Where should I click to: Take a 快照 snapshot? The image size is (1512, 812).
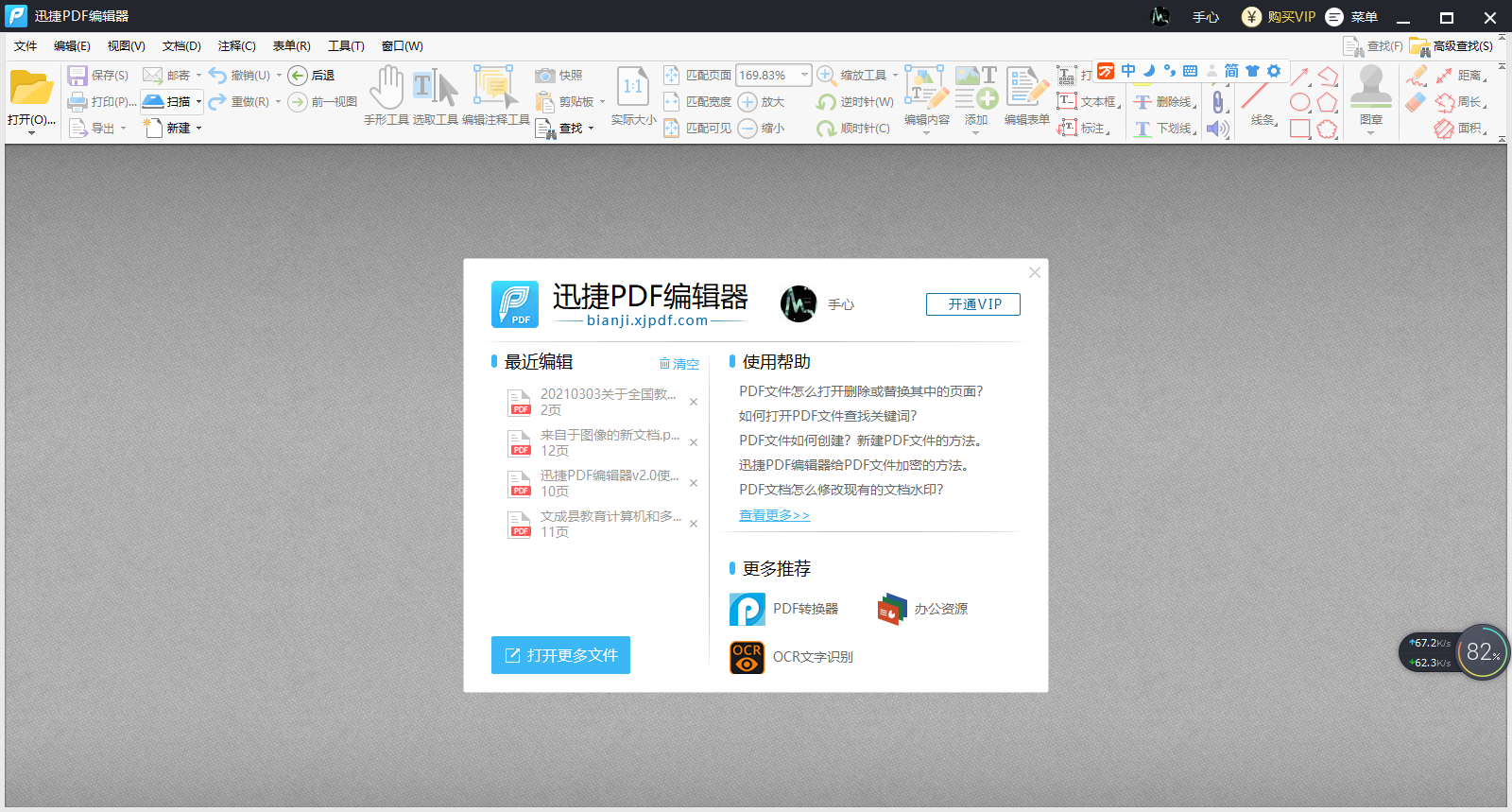click(558, 76)
